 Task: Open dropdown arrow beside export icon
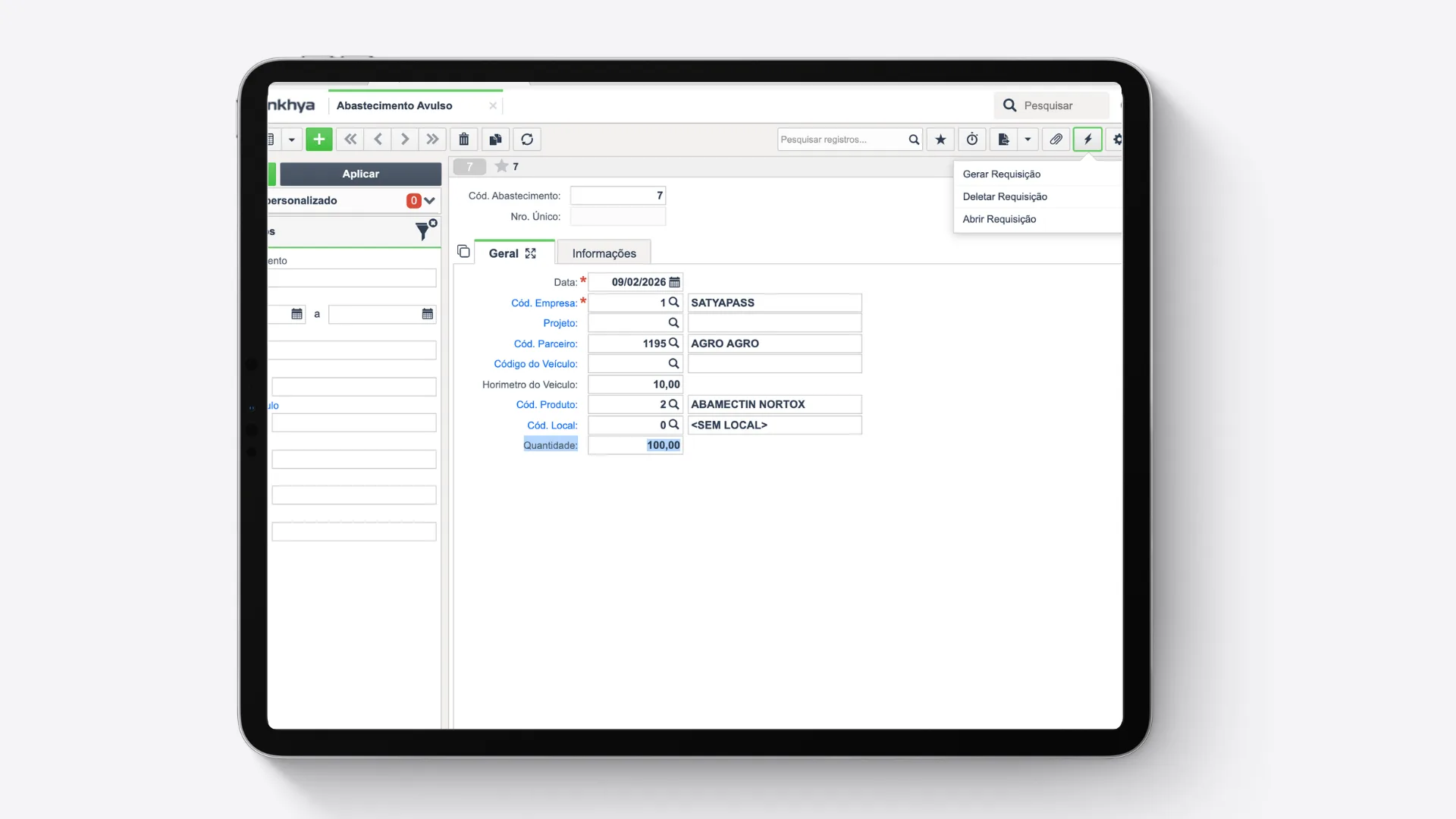coord(1028,140)
